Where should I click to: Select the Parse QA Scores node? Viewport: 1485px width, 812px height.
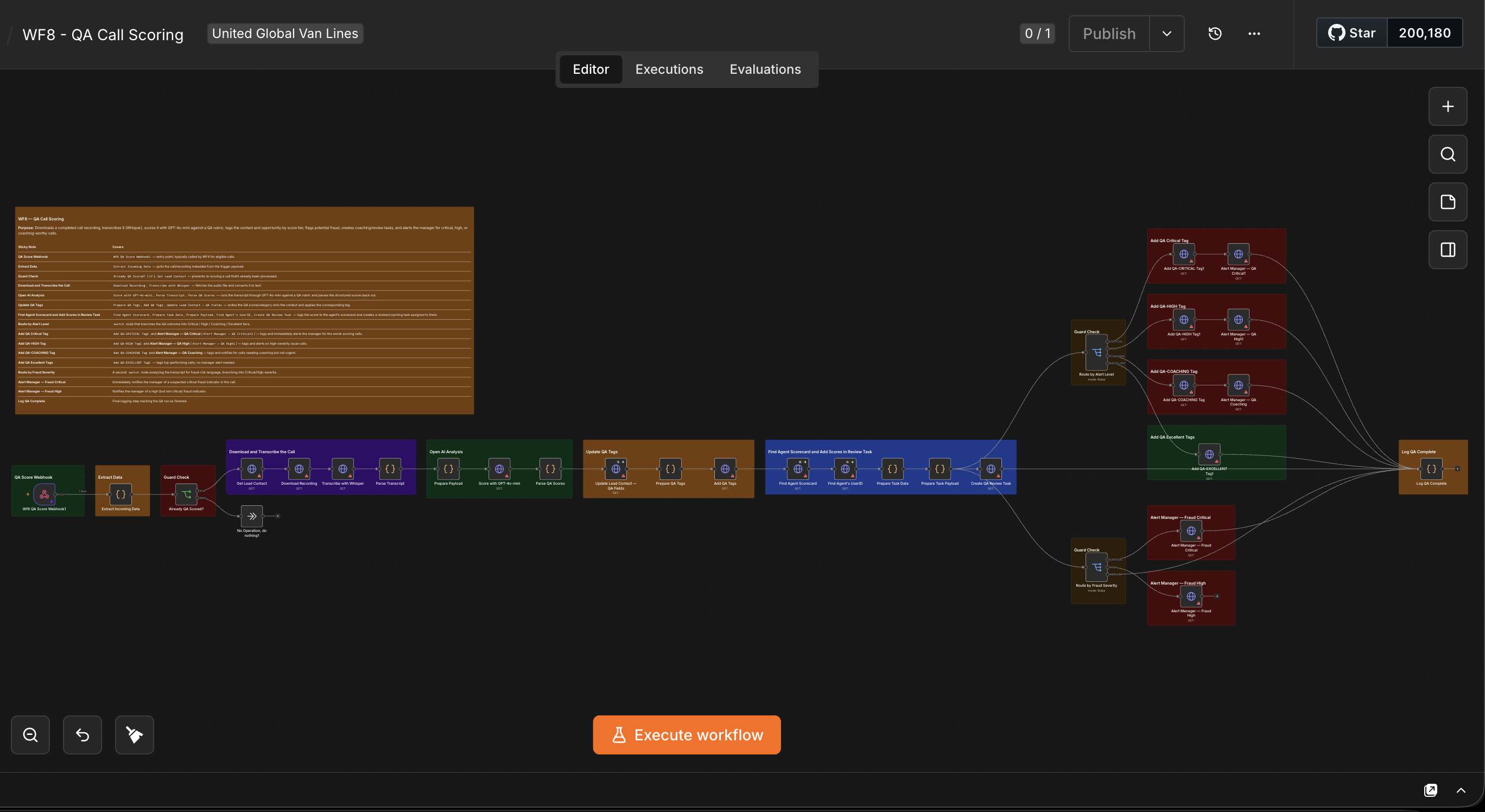tap(550, 469)
